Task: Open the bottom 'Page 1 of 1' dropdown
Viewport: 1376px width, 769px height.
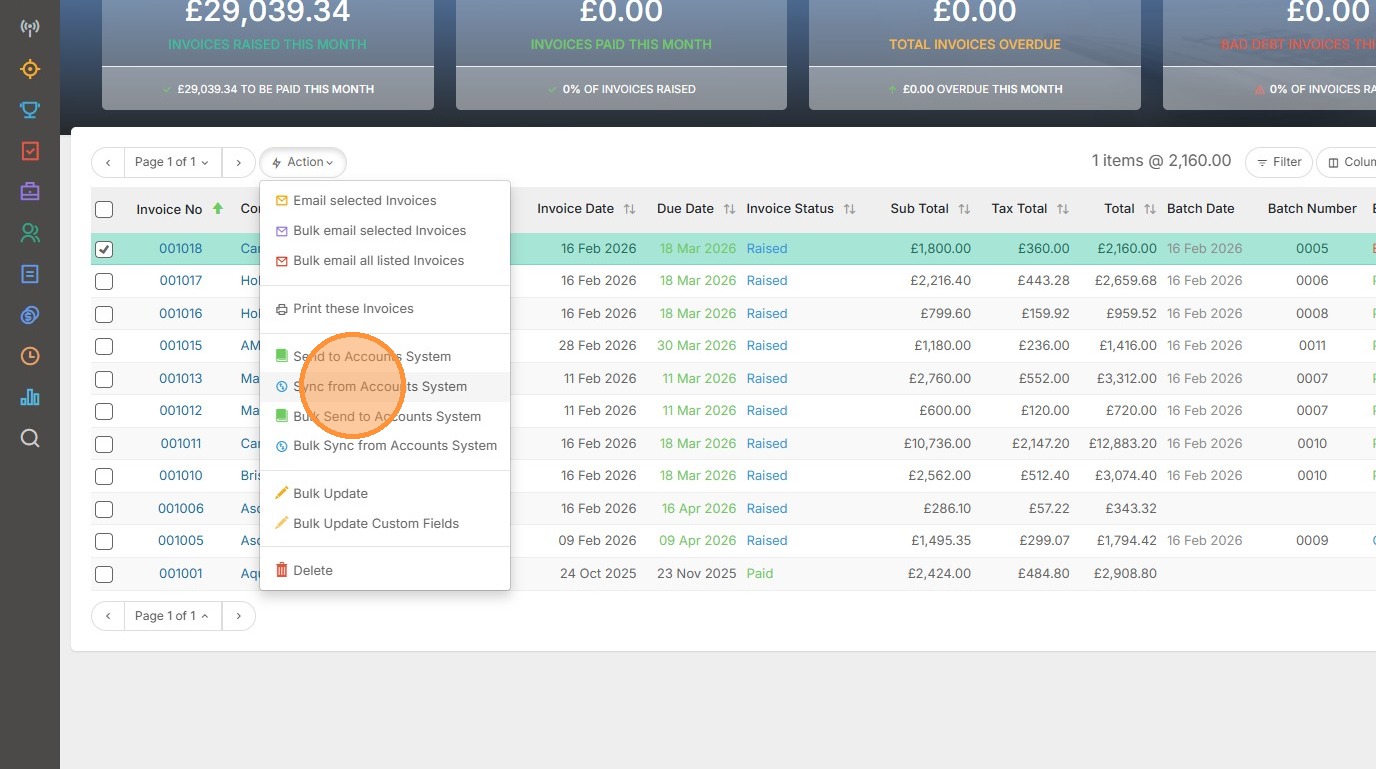Action: (x=173, y=616)
